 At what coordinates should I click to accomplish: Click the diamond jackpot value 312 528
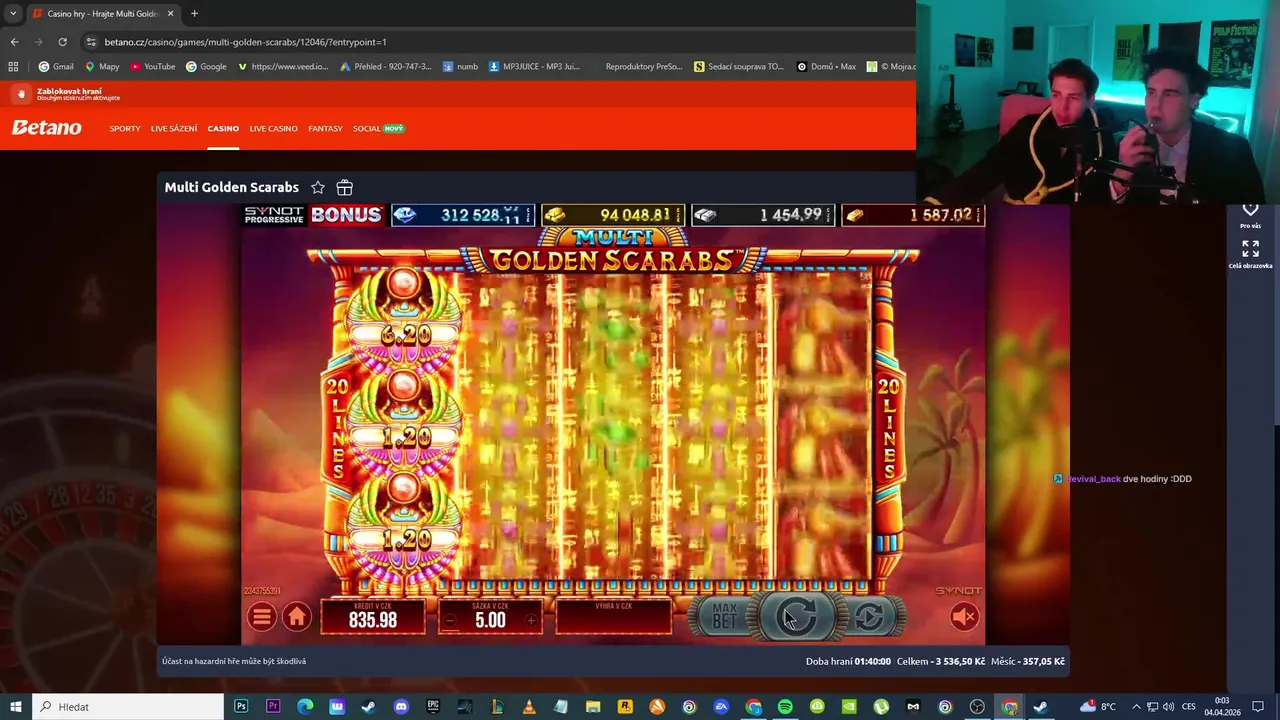pos(463,215)
